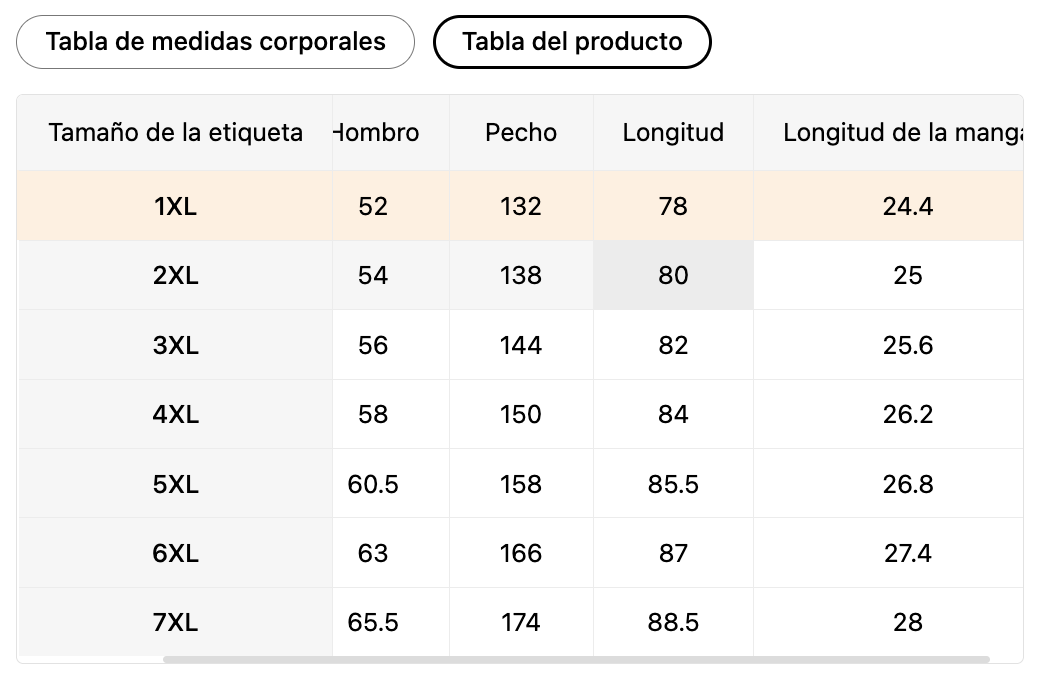Click the 60.5 shoulder value for 5XL
Image resolution: width=1042 pixels, height=676 pixels.
373,484
